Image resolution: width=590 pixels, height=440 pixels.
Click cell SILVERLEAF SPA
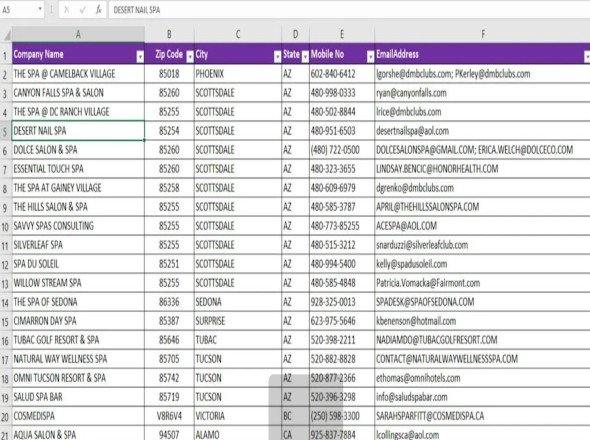click(x=78, y=245)
